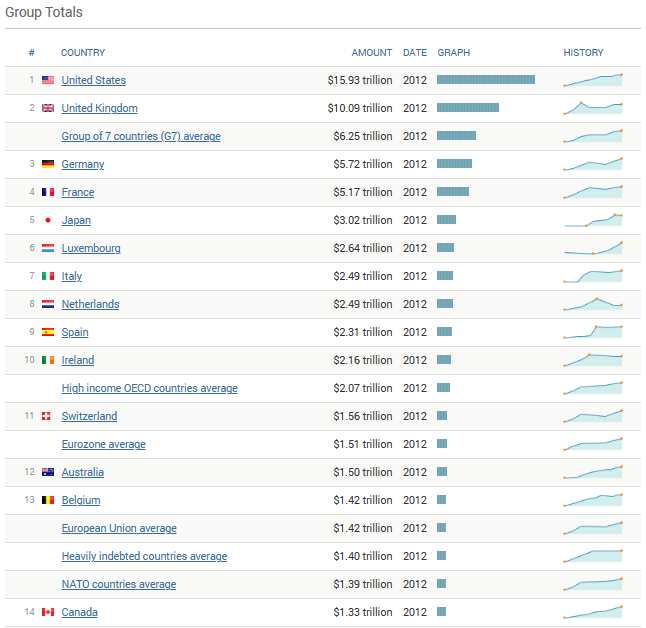This screenshot has height=628, width=646.
Task: Open the Italy link
Action: (72, 276)
